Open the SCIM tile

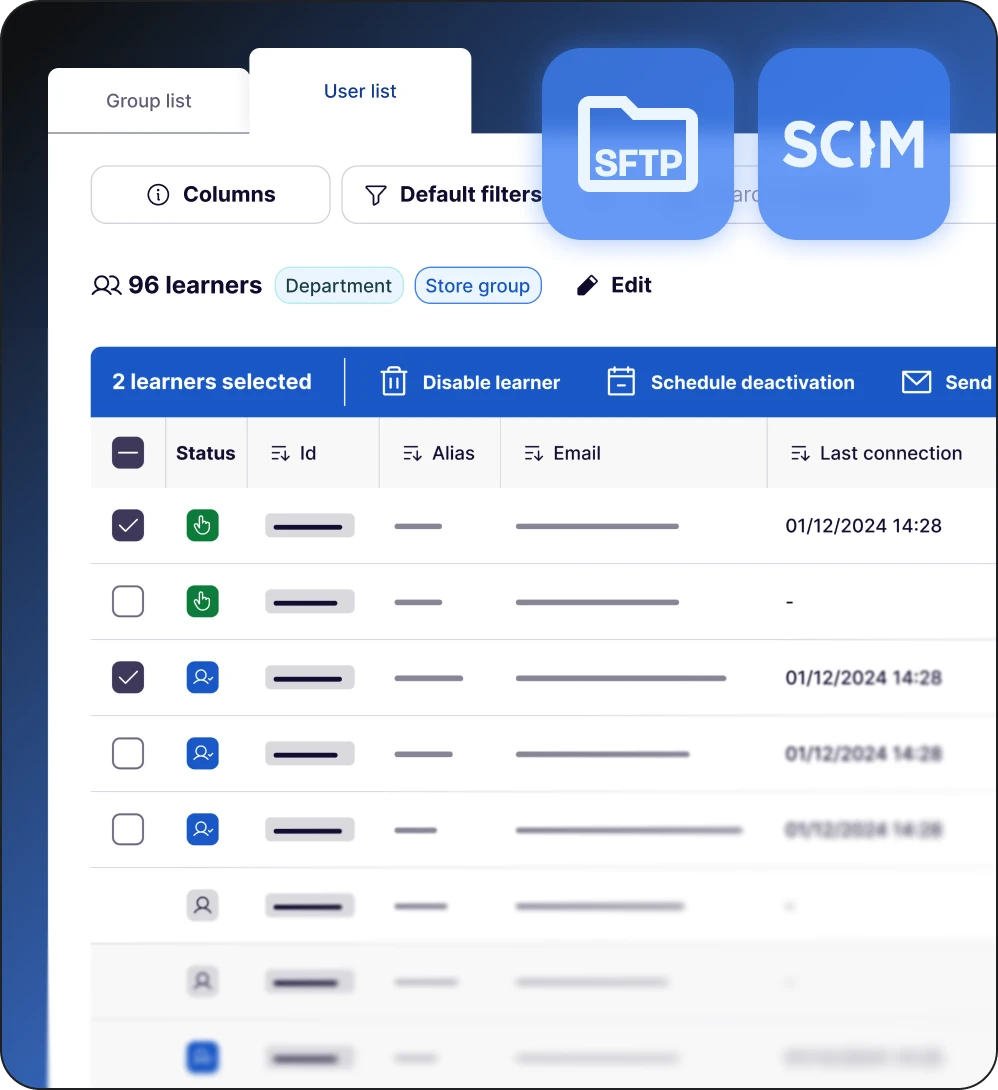(x=853, y=144)
